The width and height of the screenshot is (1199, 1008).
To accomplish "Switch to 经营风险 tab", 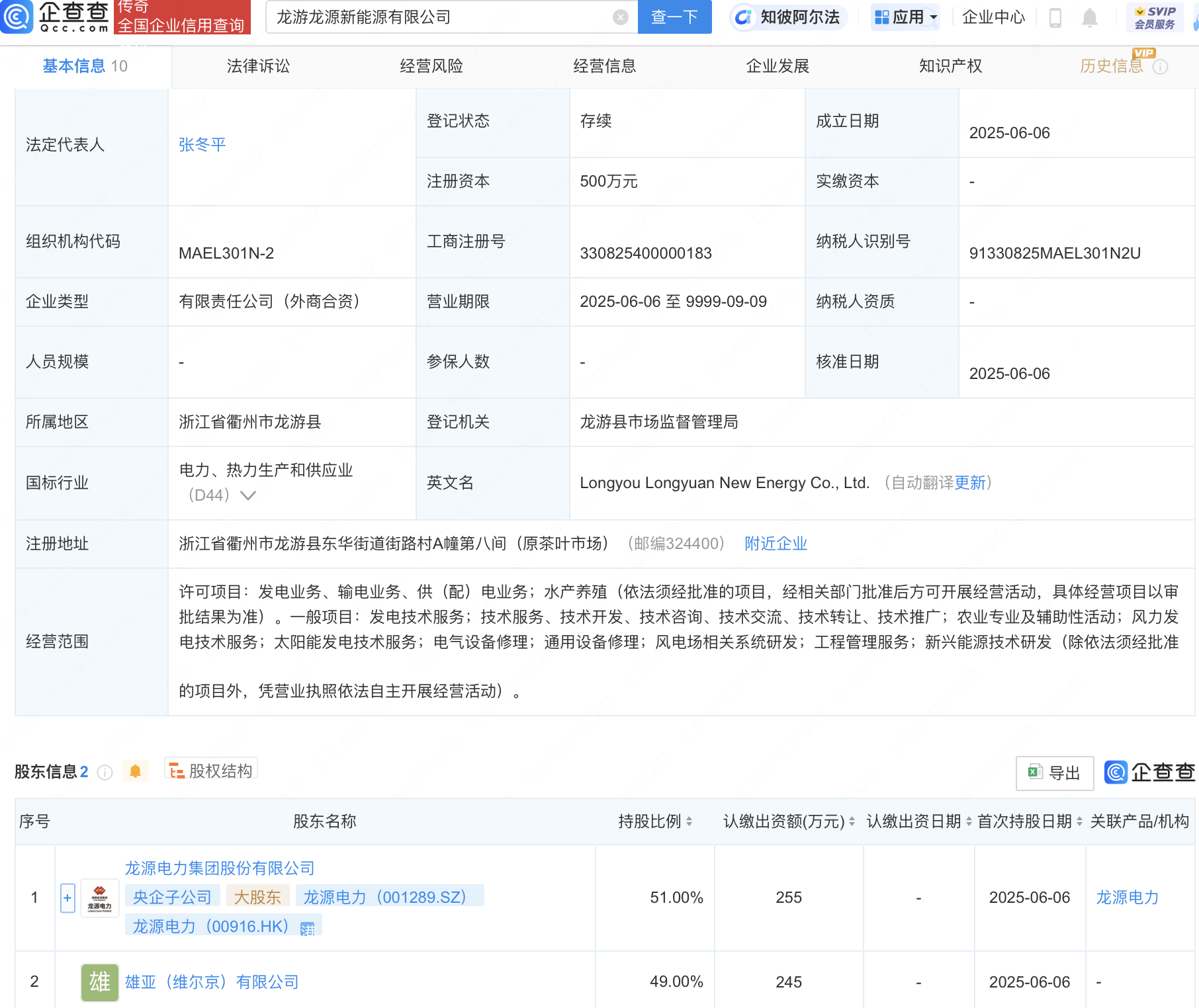I will [x=431, y=66].
